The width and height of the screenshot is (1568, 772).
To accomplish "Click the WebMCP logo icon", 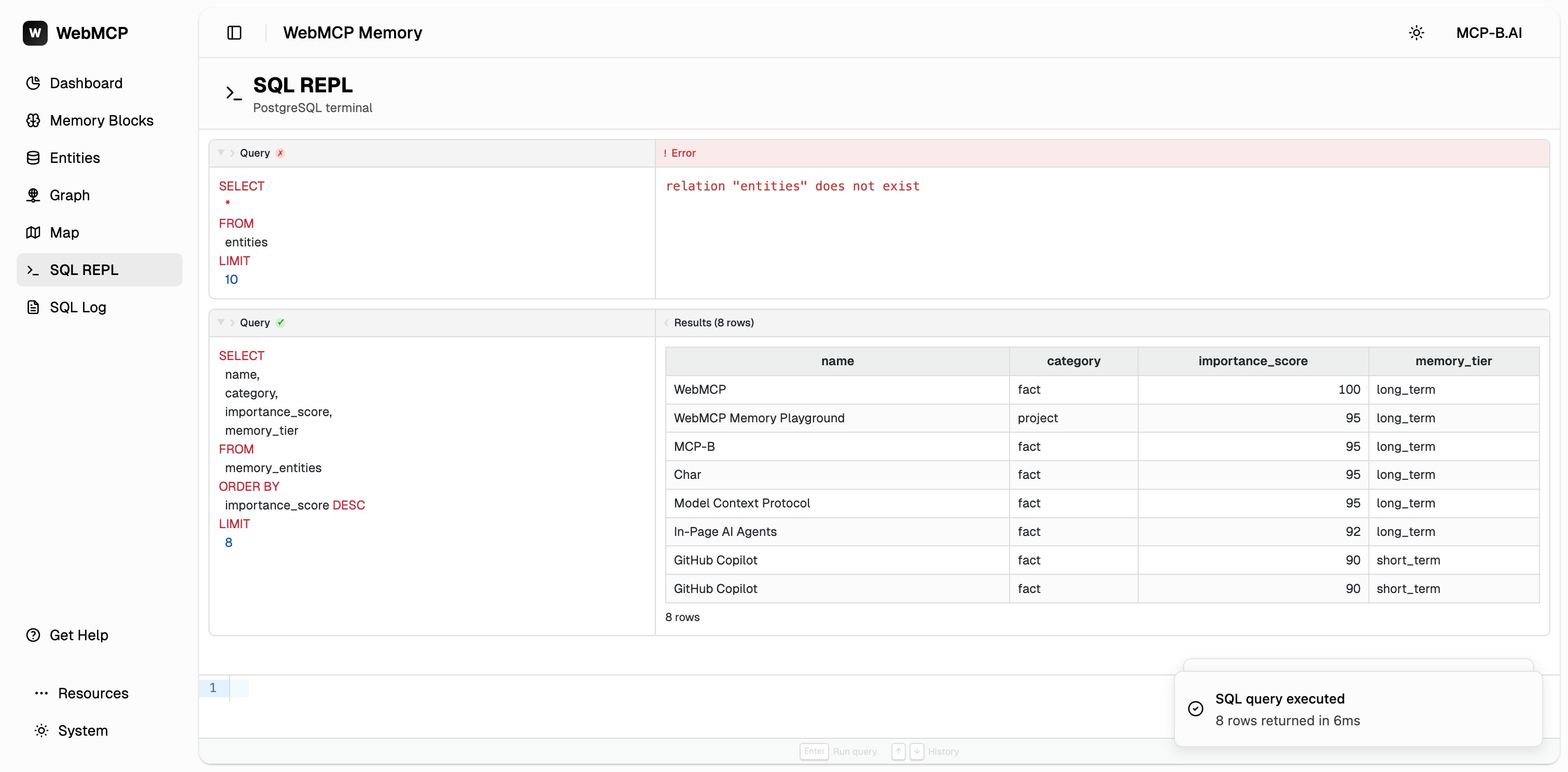I will (35, 33).
